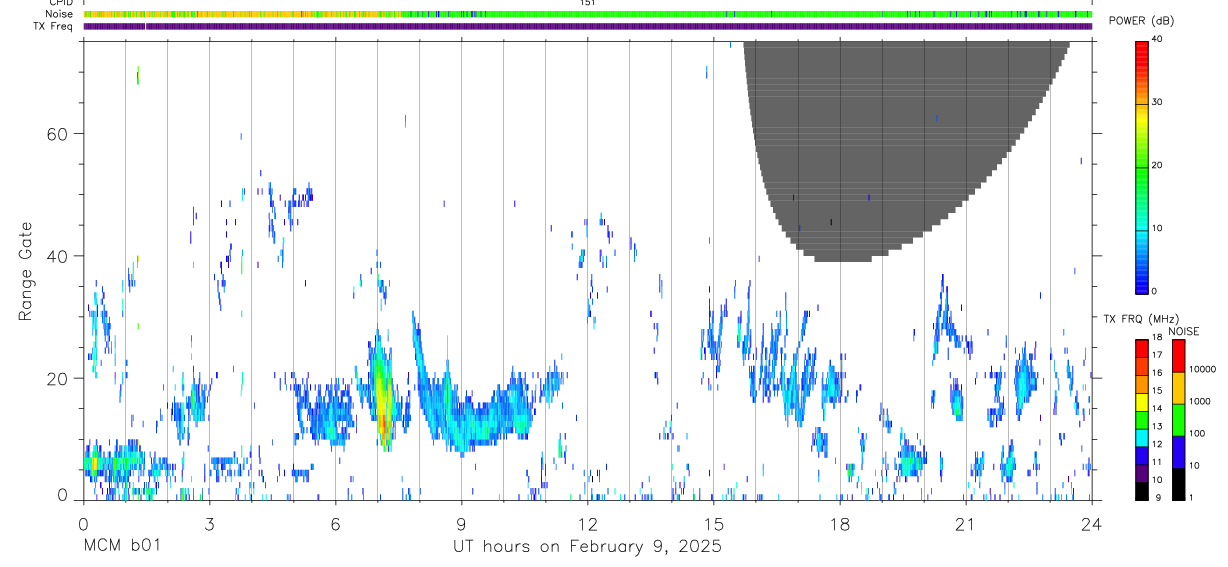
Task: Click the x-axis tick label 21
Action: (965, 523)
